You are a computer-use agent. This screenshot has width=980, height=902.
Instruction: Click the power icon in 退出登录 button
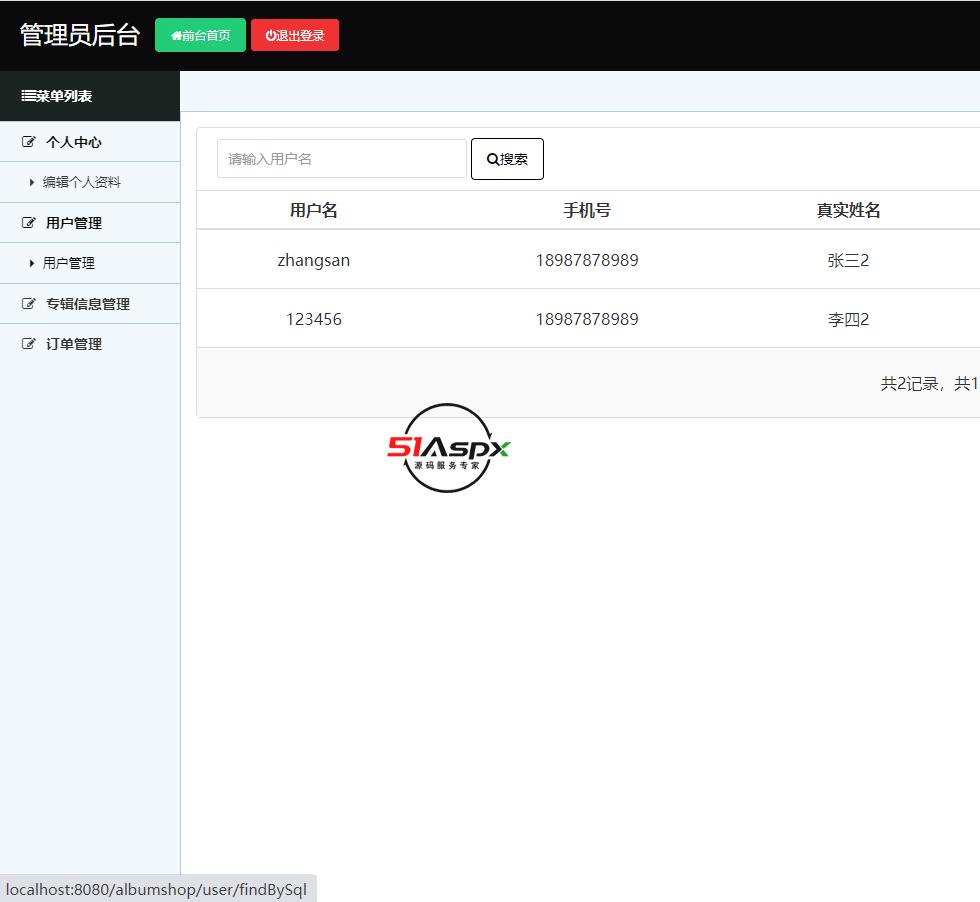pyautogui.click(x=271, y=36)
